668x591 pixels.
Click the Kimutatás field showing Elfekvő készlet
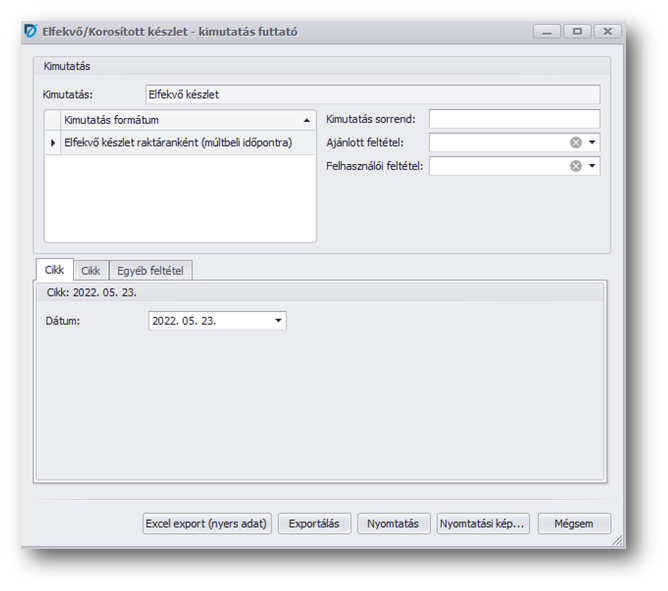(371, 95)
